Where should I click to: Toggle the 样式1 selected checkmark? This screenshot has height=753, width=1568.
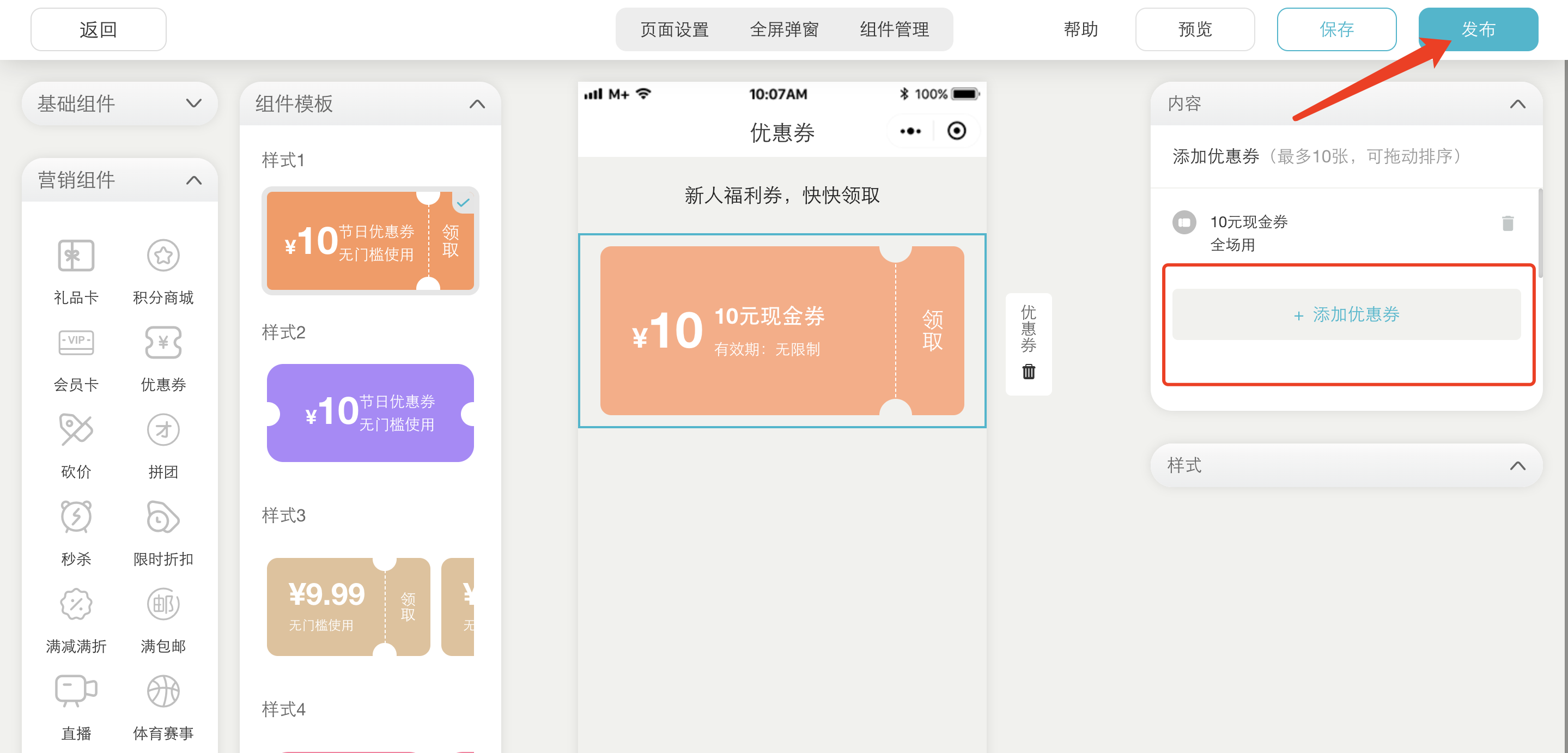pyautogui.click(x=463, y=203)
